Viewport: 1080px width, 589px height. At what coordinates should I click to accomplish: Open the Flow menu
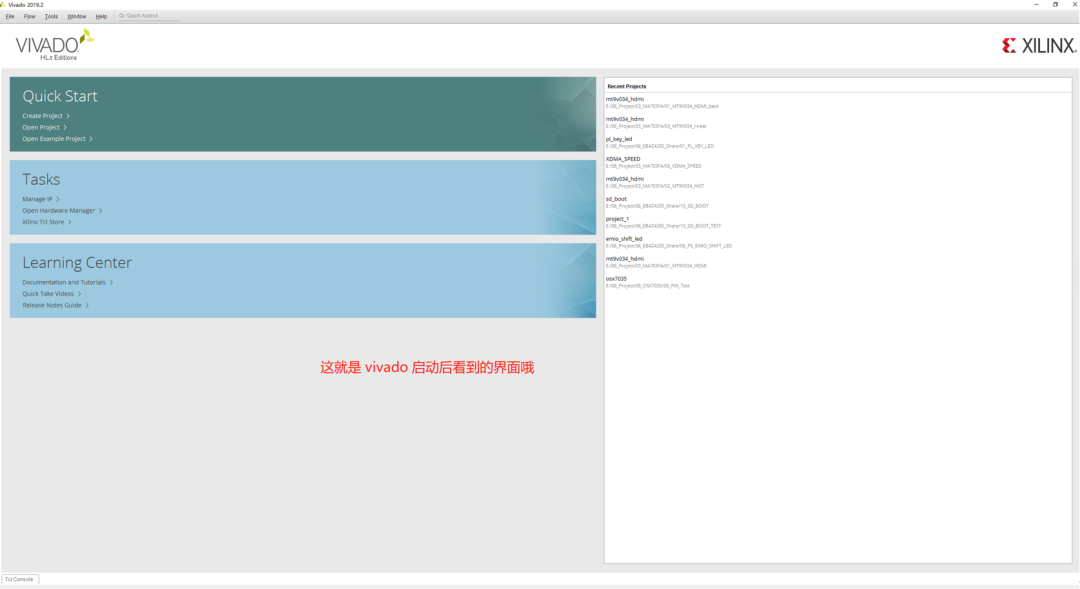[x=30, y=17]
